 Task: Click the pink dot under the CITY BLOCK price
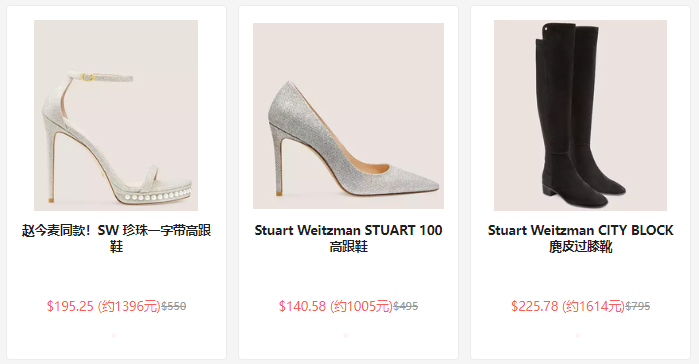578,335
